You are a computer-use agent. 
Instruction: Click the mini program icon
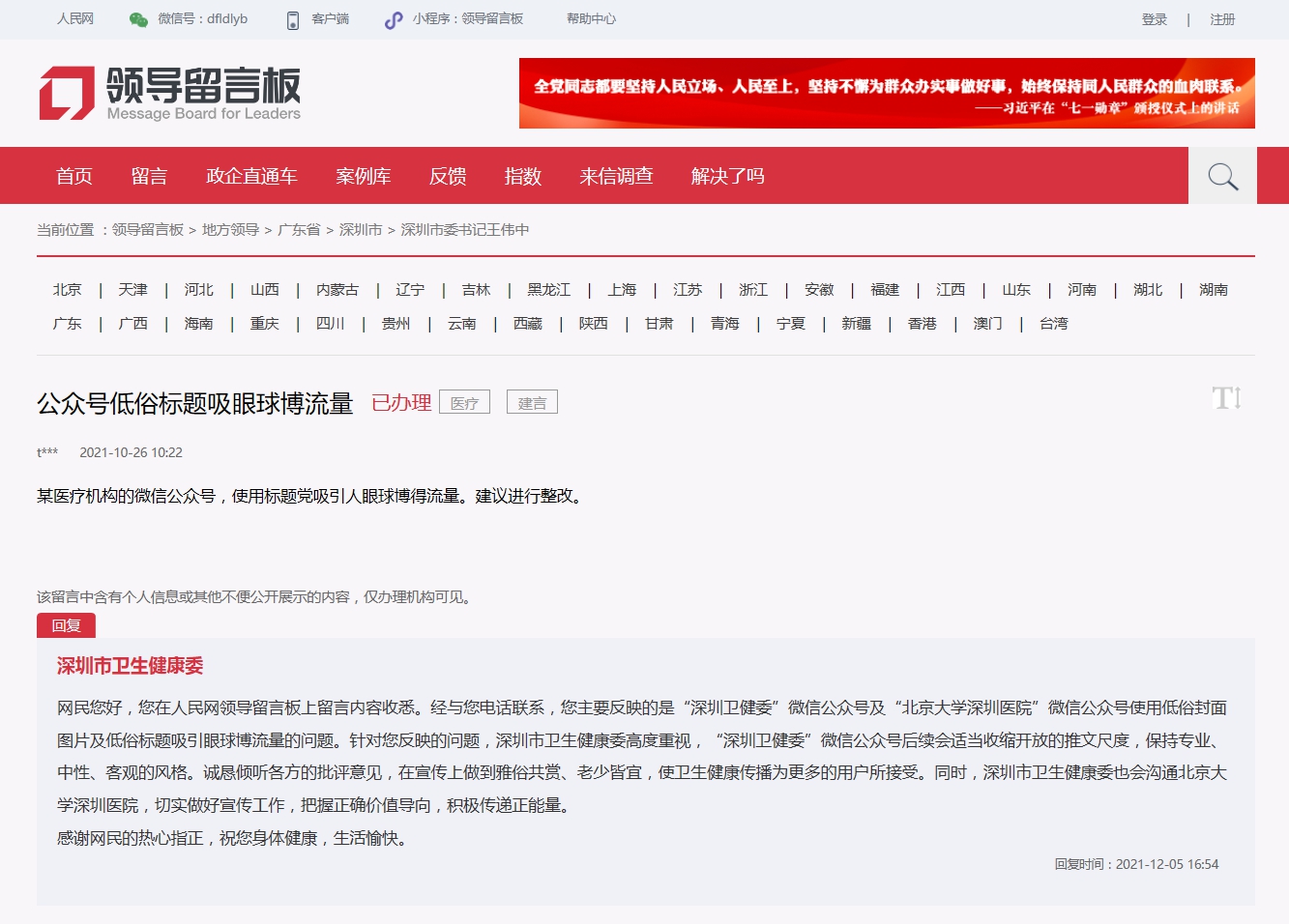click(x=394, y=19)
